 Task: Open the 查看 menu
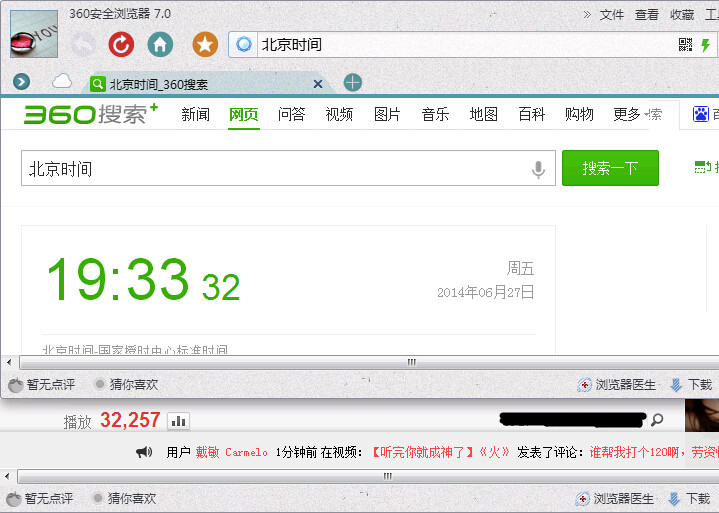(x=647, y=15)
